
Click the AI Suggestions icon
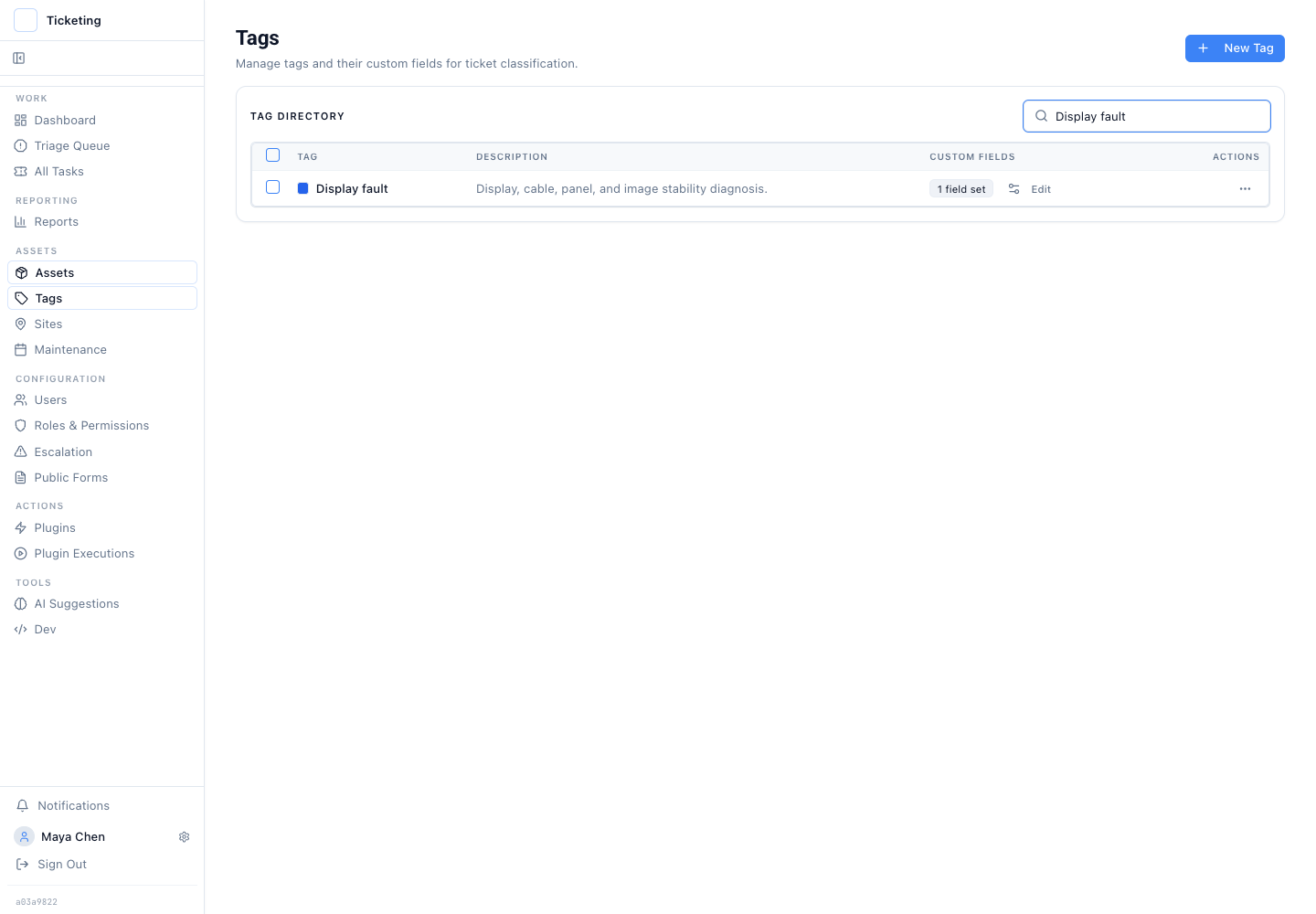[21, 604]
